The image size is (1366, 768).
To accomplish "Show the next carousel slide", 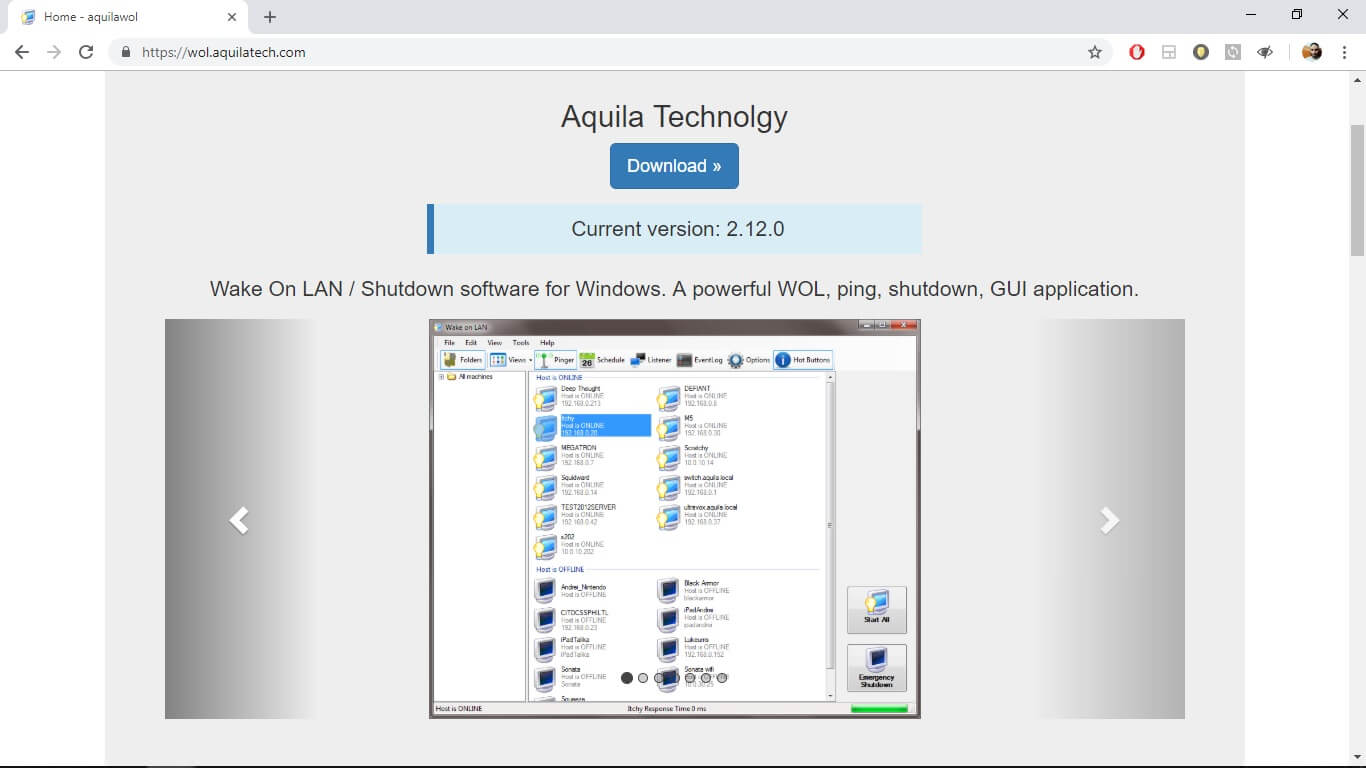I will click(x=1109, y=520).
